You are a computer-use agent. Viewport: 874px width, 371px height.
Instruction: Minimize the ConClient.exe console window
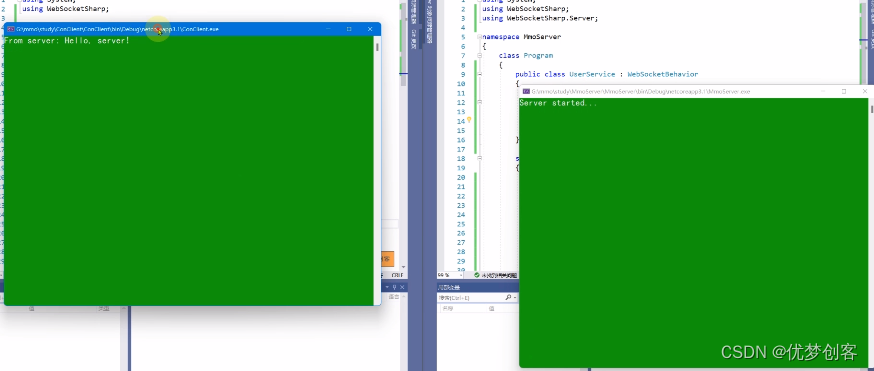point(328,29)
